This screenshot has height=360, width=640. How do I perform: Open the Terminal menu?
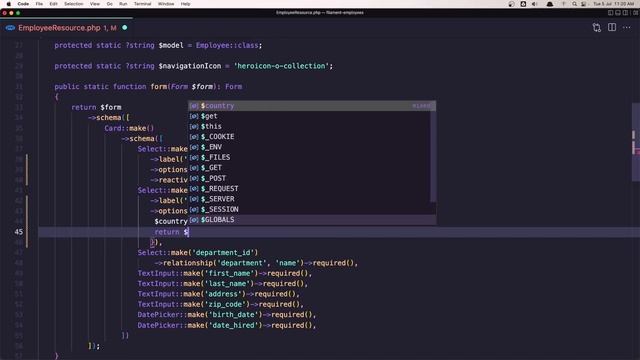coord(142,4)
